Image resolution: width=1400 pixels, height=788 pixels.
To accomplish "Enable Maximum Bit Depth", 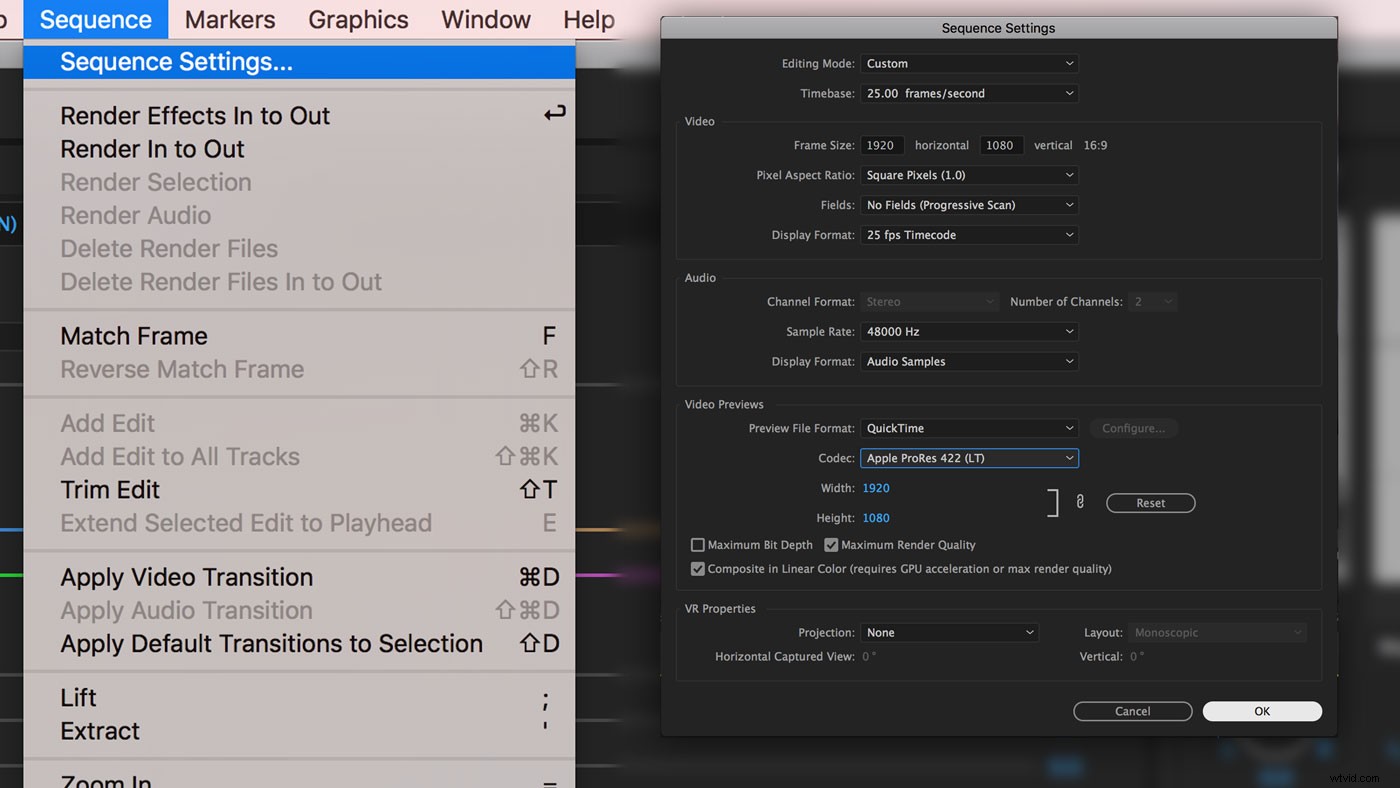I will 697,544.
